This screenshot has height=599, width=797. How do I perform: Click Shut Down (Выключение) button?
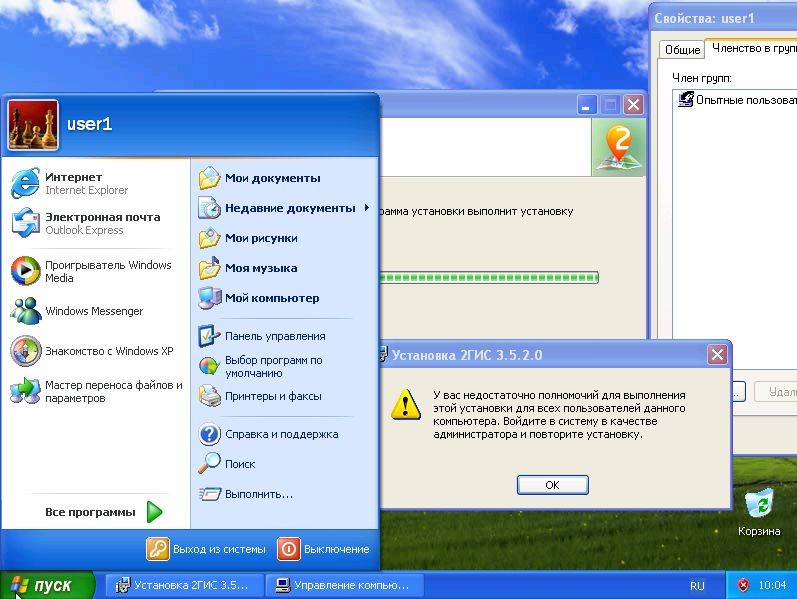[x=324, y=549]
